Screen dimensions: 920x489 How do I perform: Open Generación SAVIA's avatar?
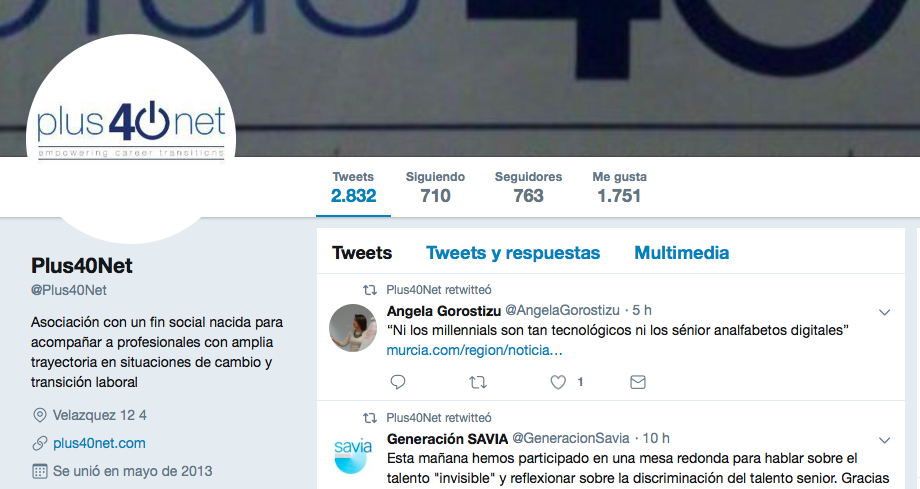click(x=353, y=456)
